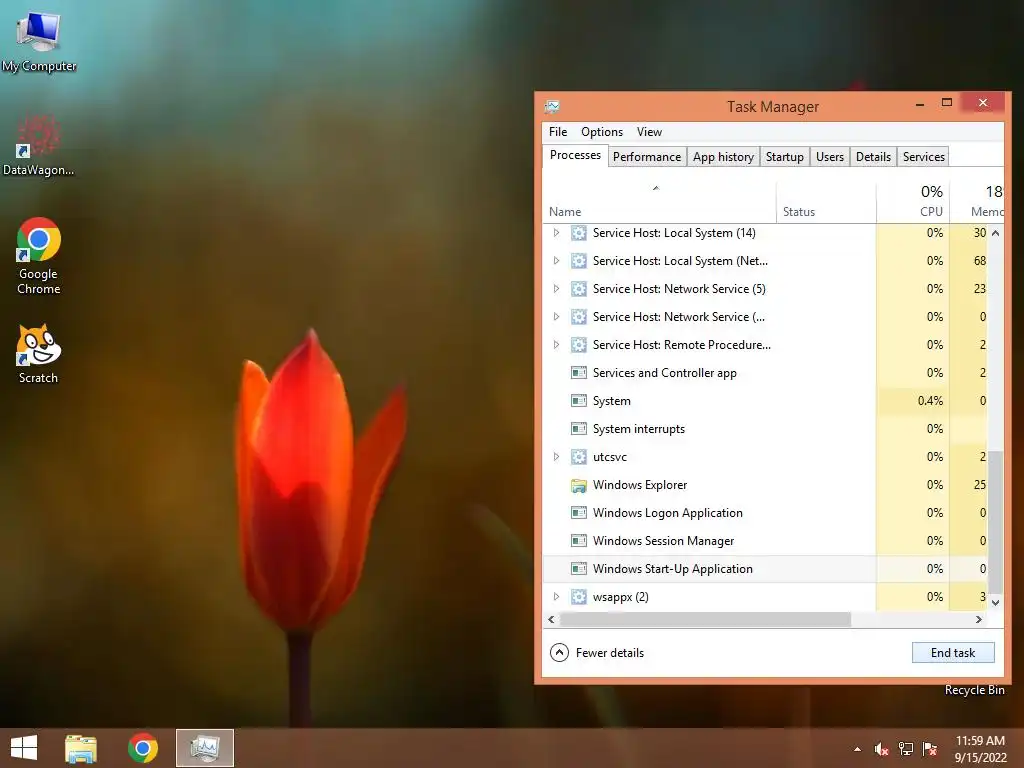Click the vertical scrollbar up arrow
The height and width of the screenshot is (768, 1024).
tap(995, 233)
